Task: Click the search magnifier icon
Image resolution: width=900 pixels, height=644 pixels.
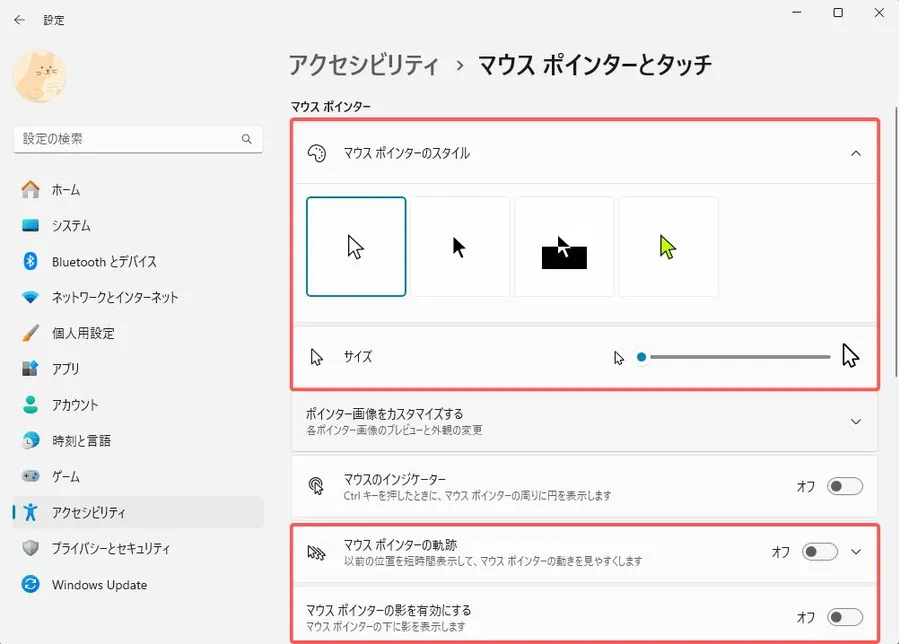Action: 247,139
